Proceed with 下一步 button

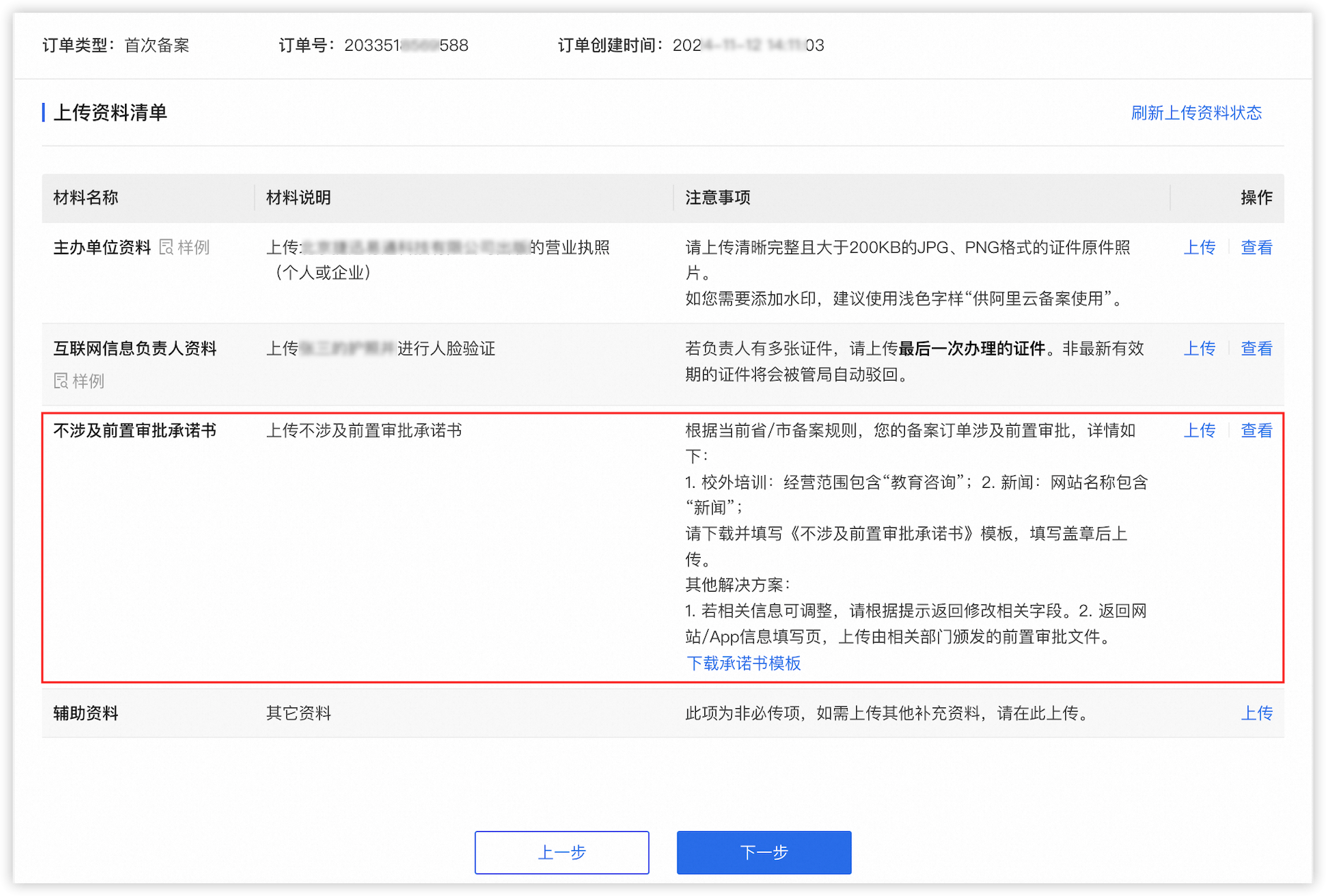[764, 852]
